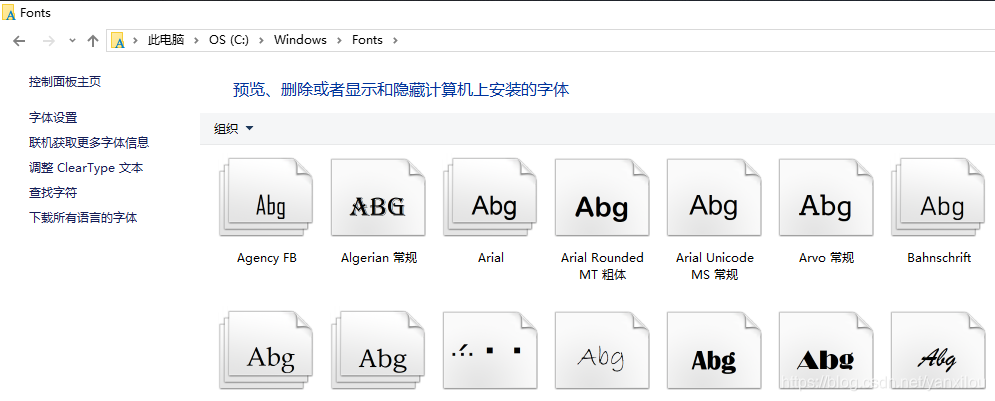The width and height of the screenshot is (995, 401).
Task: Open the recent locations dropdown arrow
Action: click(x=72, y=41)
